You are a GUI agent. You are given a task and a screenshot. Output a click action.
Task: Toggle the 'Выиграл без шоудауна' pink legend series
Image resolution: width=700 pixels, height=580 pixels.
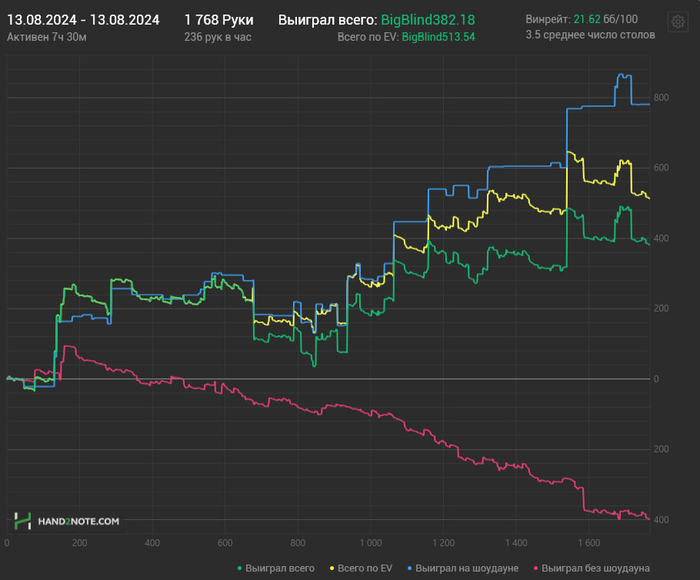[x=592, y=568]
